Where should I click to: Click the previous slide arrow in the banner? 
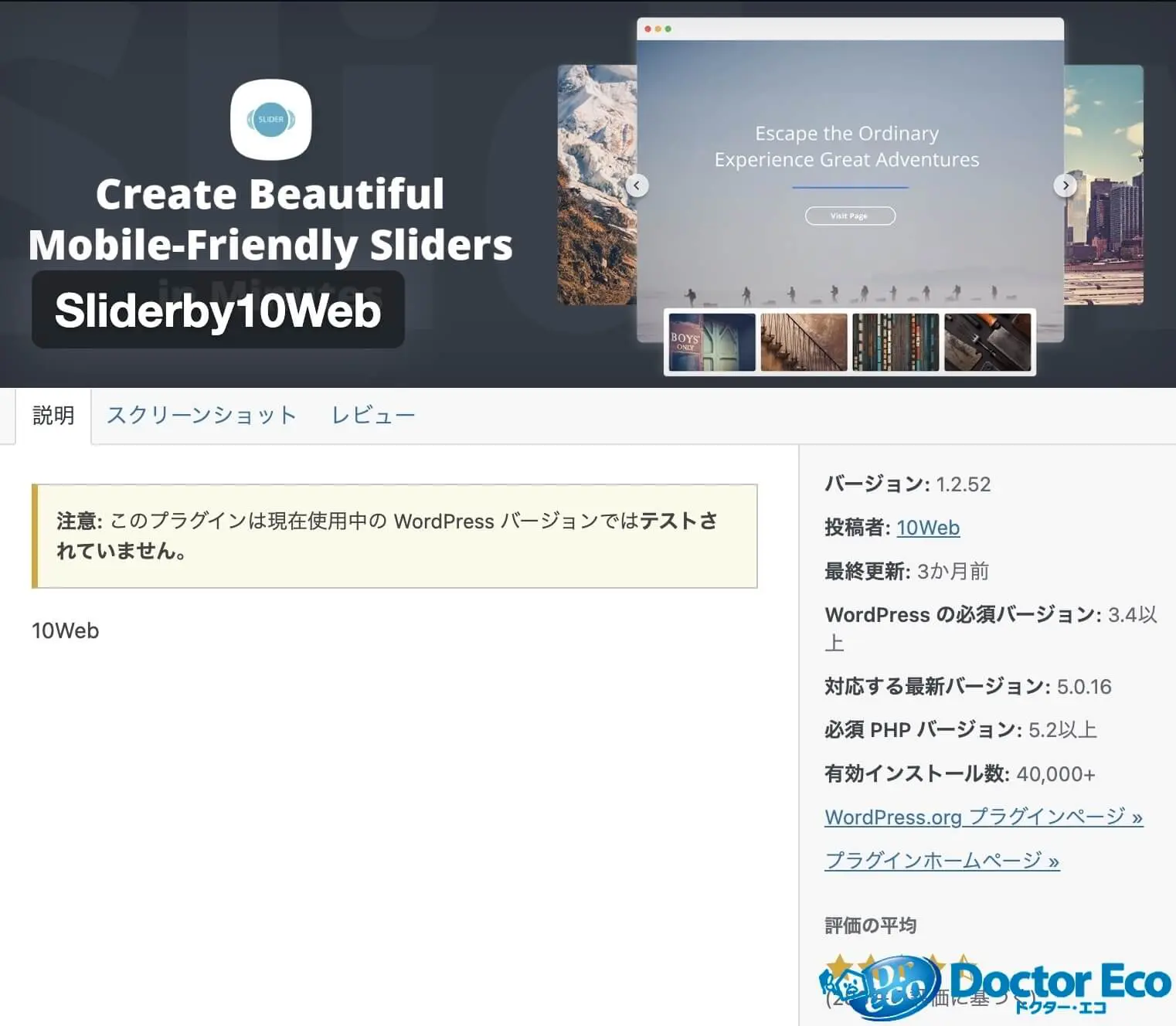coord(637,185)
